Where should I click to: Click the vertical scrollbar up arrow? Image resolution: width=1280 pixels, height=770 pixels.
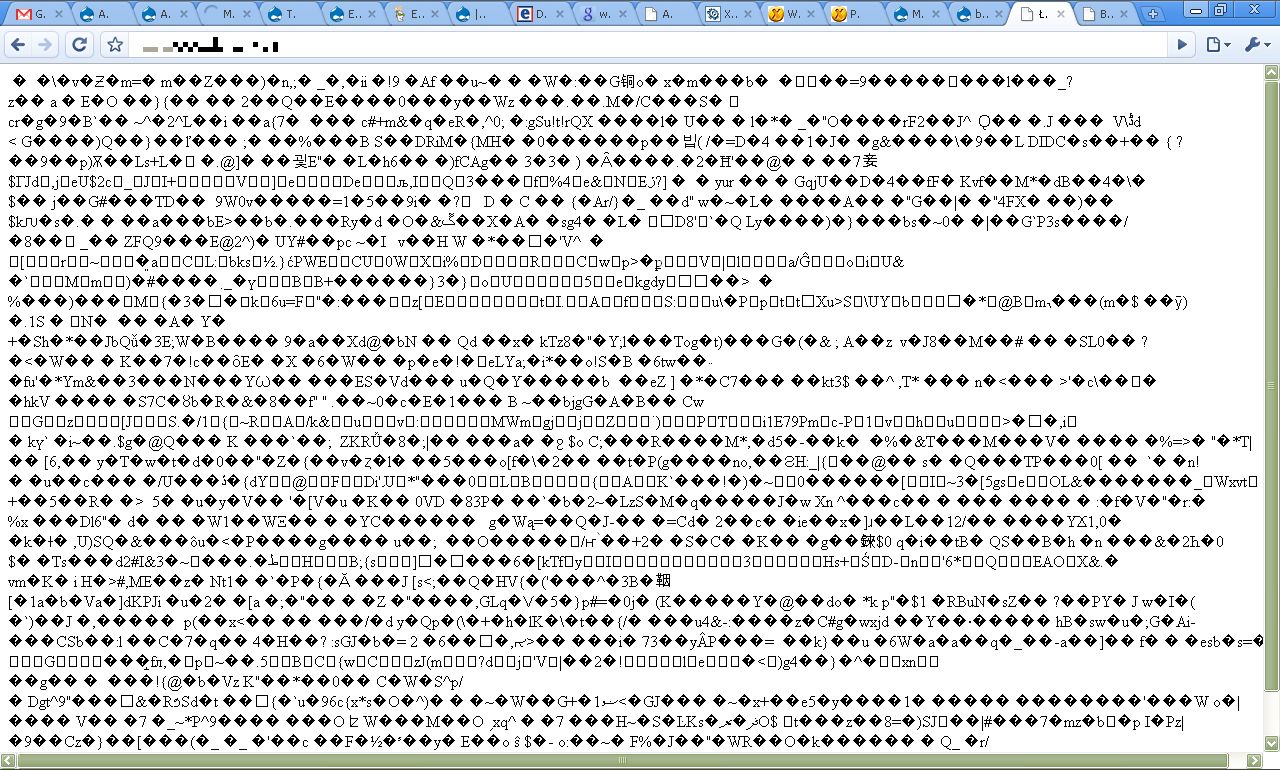1271,72
